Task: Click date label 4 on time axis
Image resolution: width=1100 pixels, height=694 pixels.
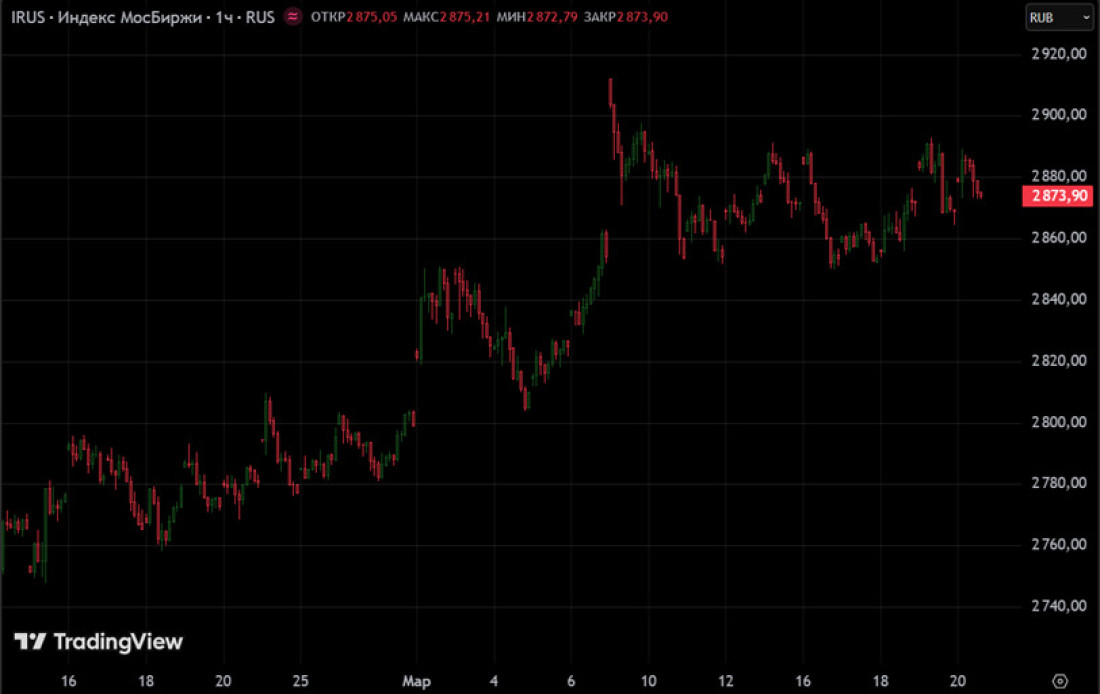Action: coord(494,681)
